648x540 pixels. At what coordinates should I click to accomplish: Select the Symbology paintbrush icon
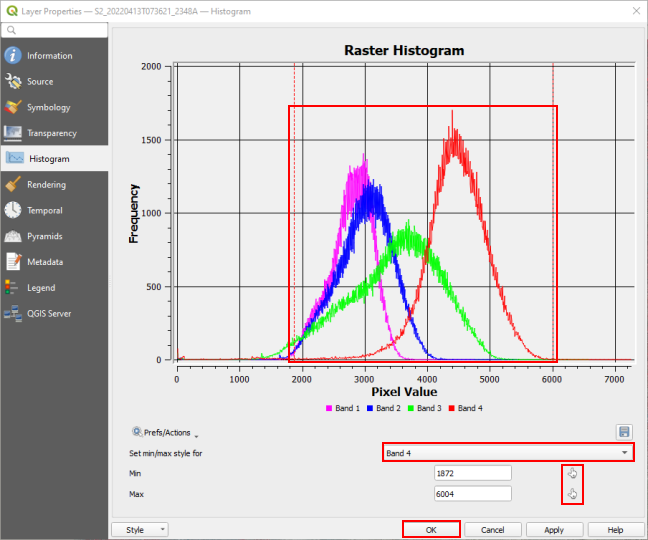point(13,107)
